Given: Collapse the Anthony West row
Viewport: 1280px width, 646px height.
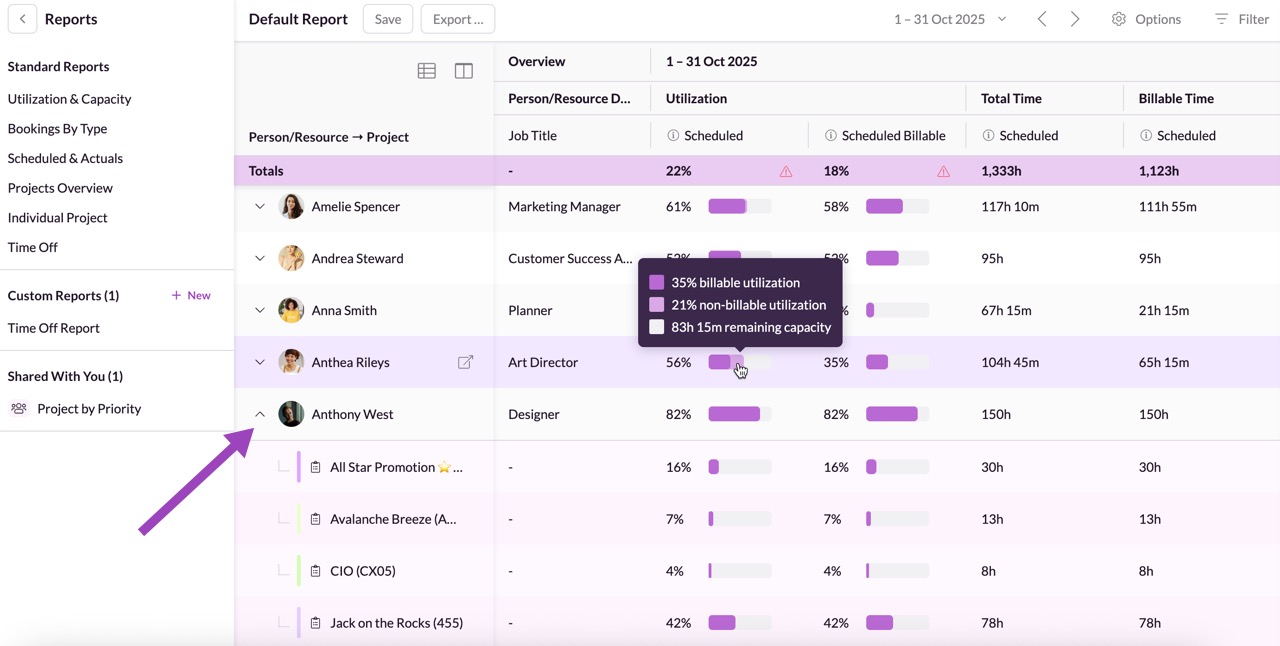Looking at the screenshot, I should click(260, 414).
